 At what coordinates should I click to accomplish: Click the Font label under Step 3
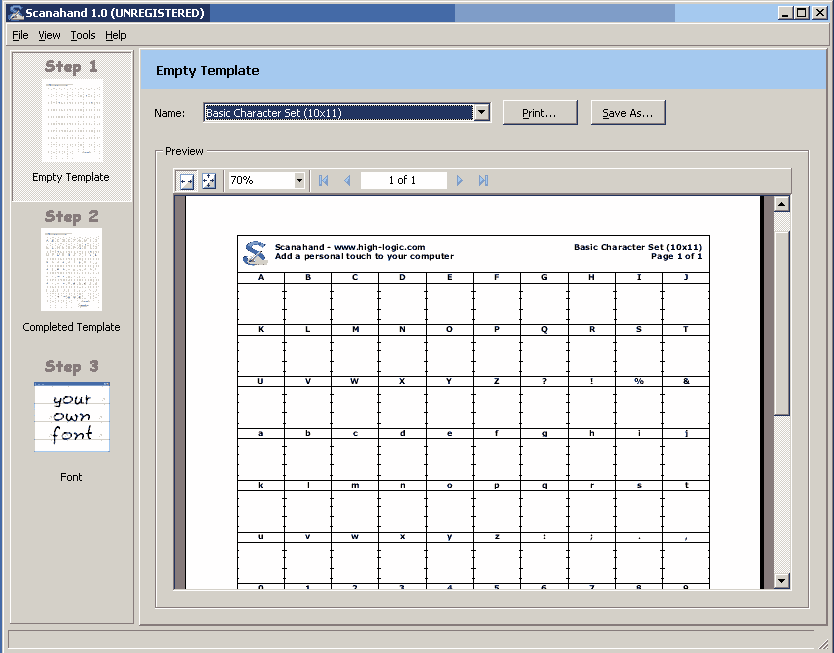[71, 477]
